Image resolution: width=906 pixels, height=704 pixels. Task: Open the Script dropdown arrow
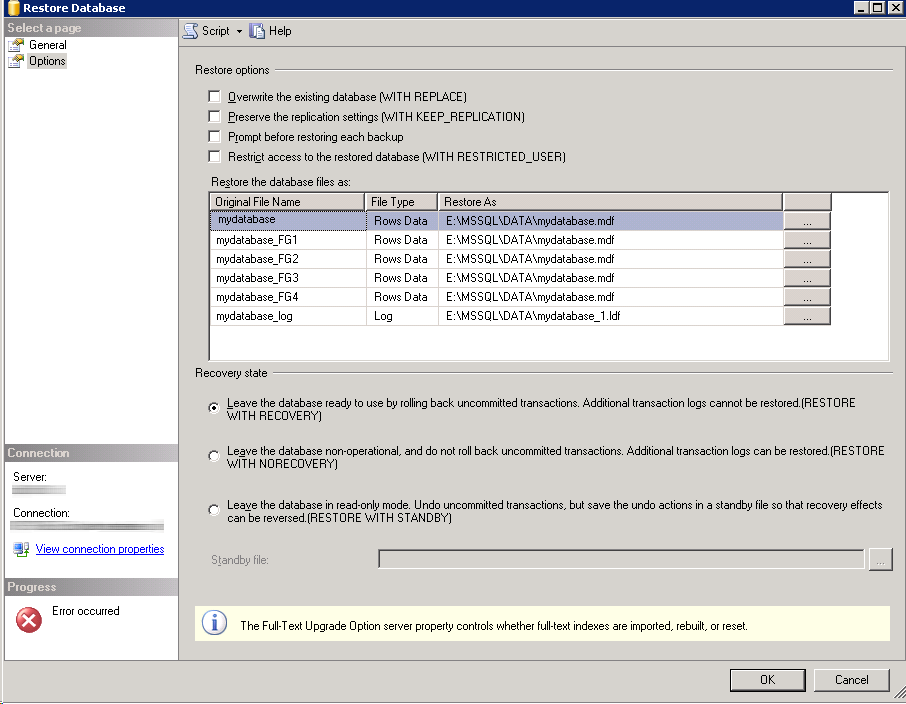pyautogui.click(x=239, y=32)
